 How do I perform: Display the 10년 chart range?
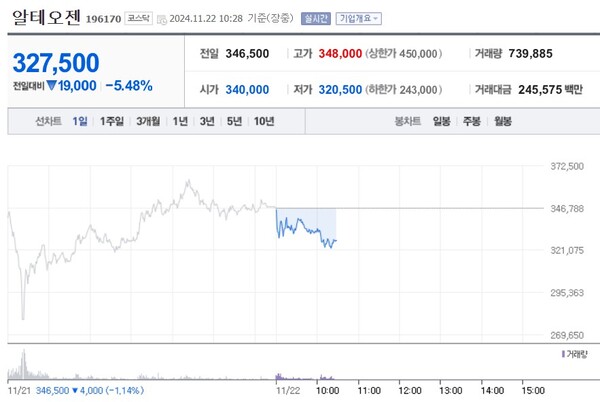264,121
